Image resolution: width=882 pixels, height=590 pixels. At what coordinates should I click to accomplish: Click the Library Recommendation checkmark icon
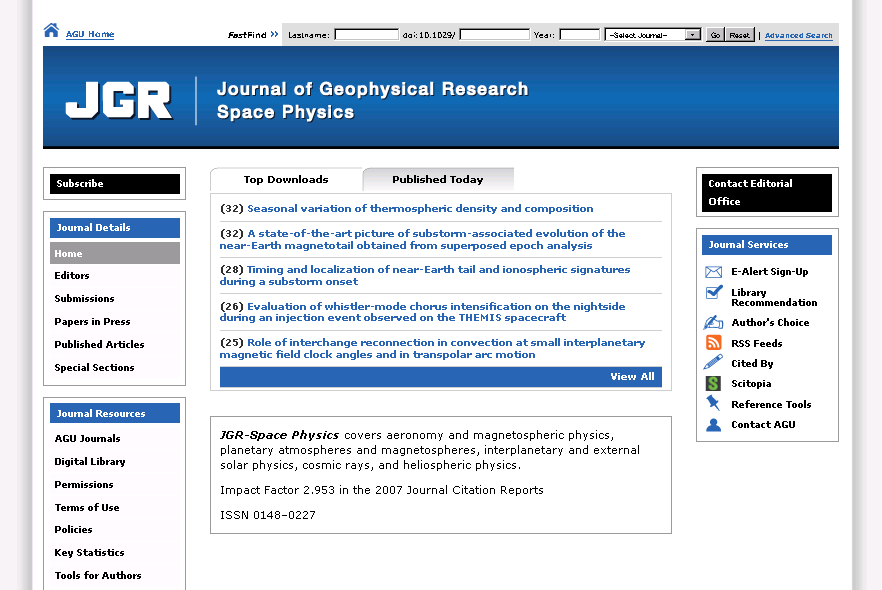click(714, 292)
